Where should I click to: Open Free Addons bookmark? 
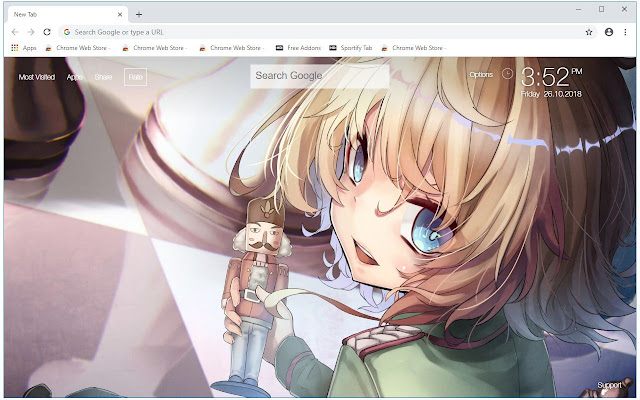(x=298, y=48)
